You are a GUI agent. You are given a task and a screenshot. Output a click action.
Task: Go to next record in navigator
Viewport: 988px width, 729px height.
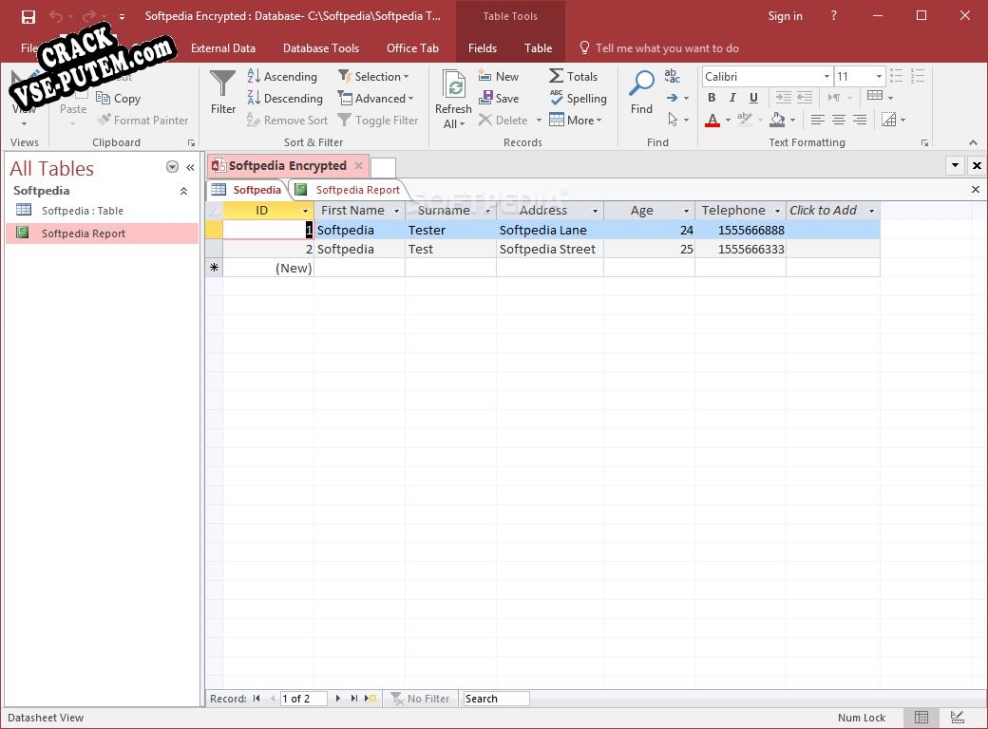tap(338, 699)
